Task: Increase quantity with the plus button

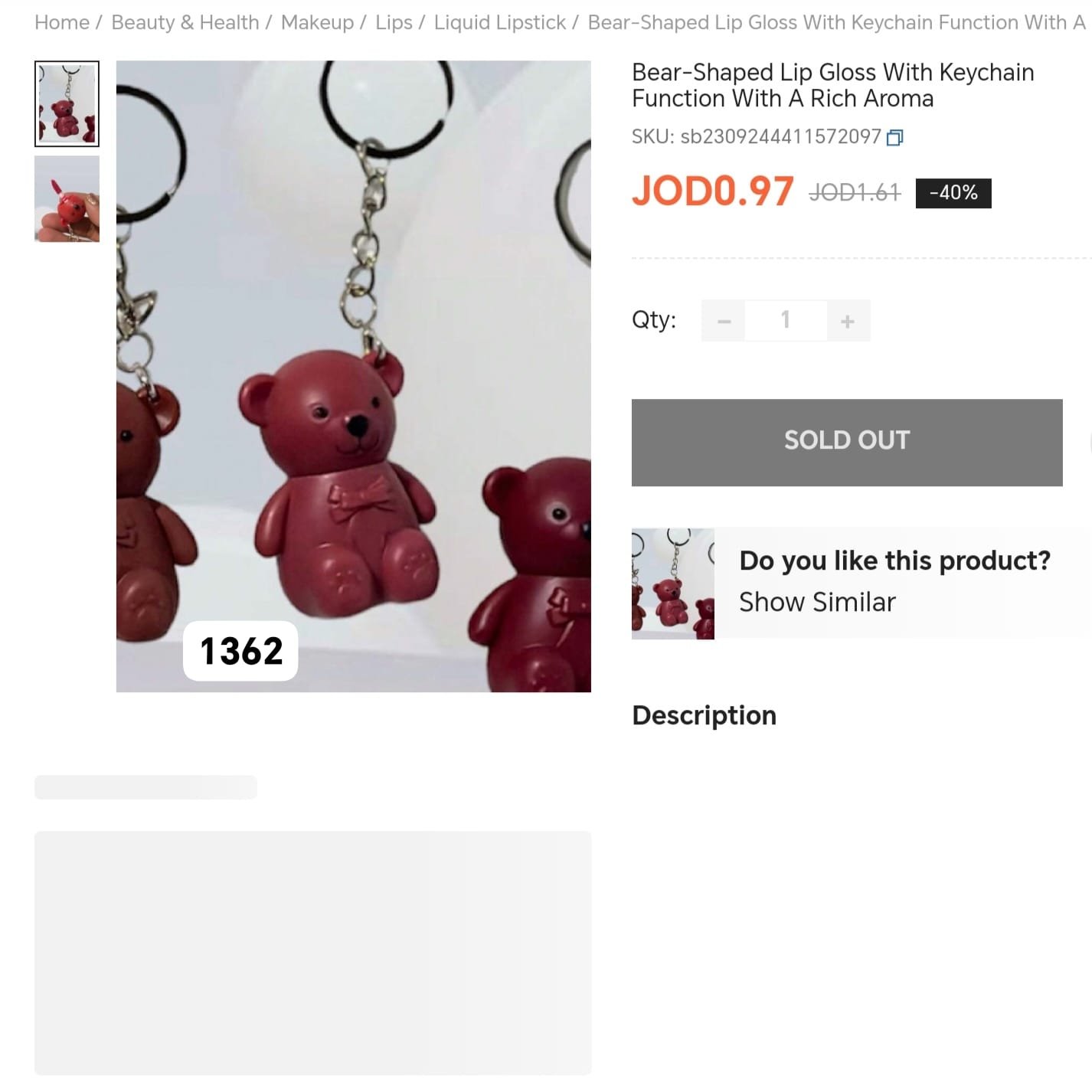Action: point(848,321)
